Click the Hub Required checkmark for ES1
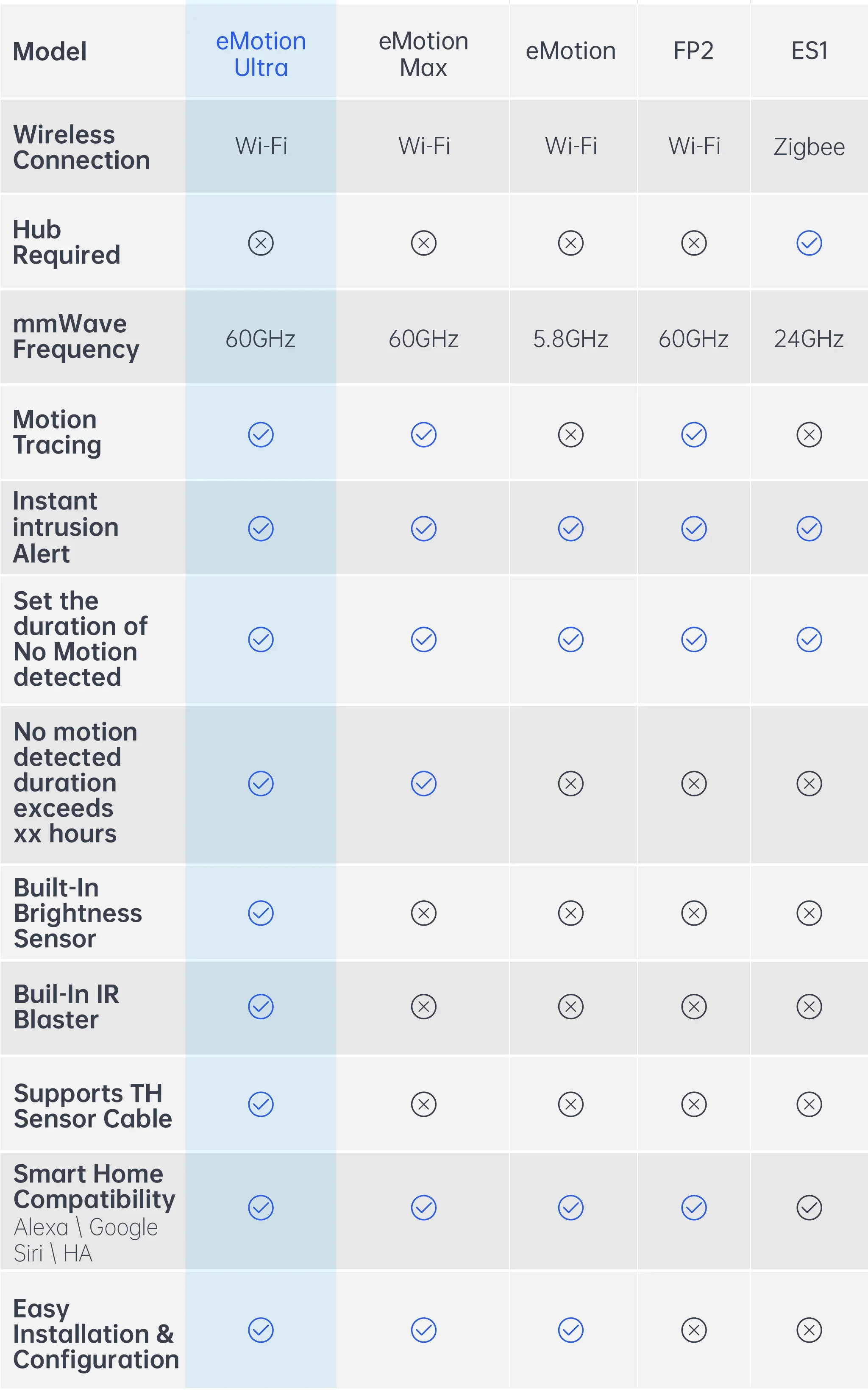The width and height of the screenshot is (868, 1391). [809, 243]
